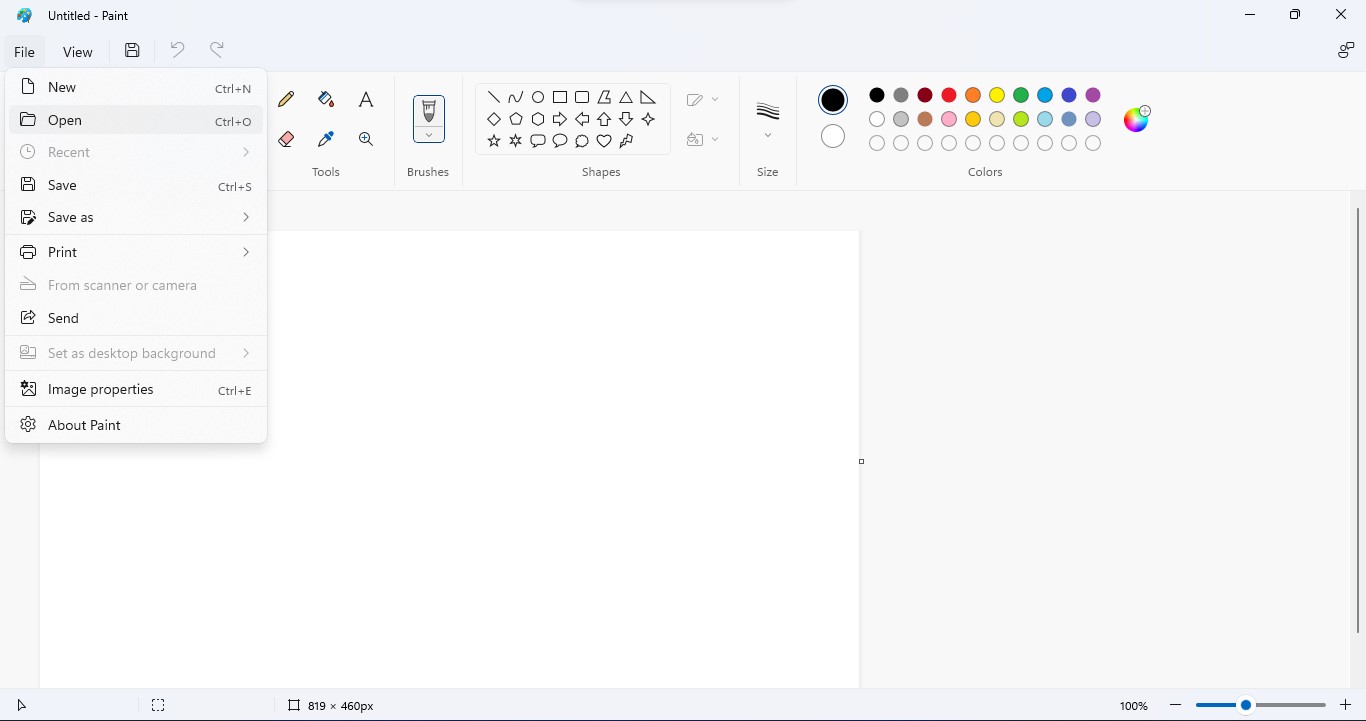This screenshot has width=1366, height=721.
Task: Click the brush icon in Brushes
Action: pos(429,110)
